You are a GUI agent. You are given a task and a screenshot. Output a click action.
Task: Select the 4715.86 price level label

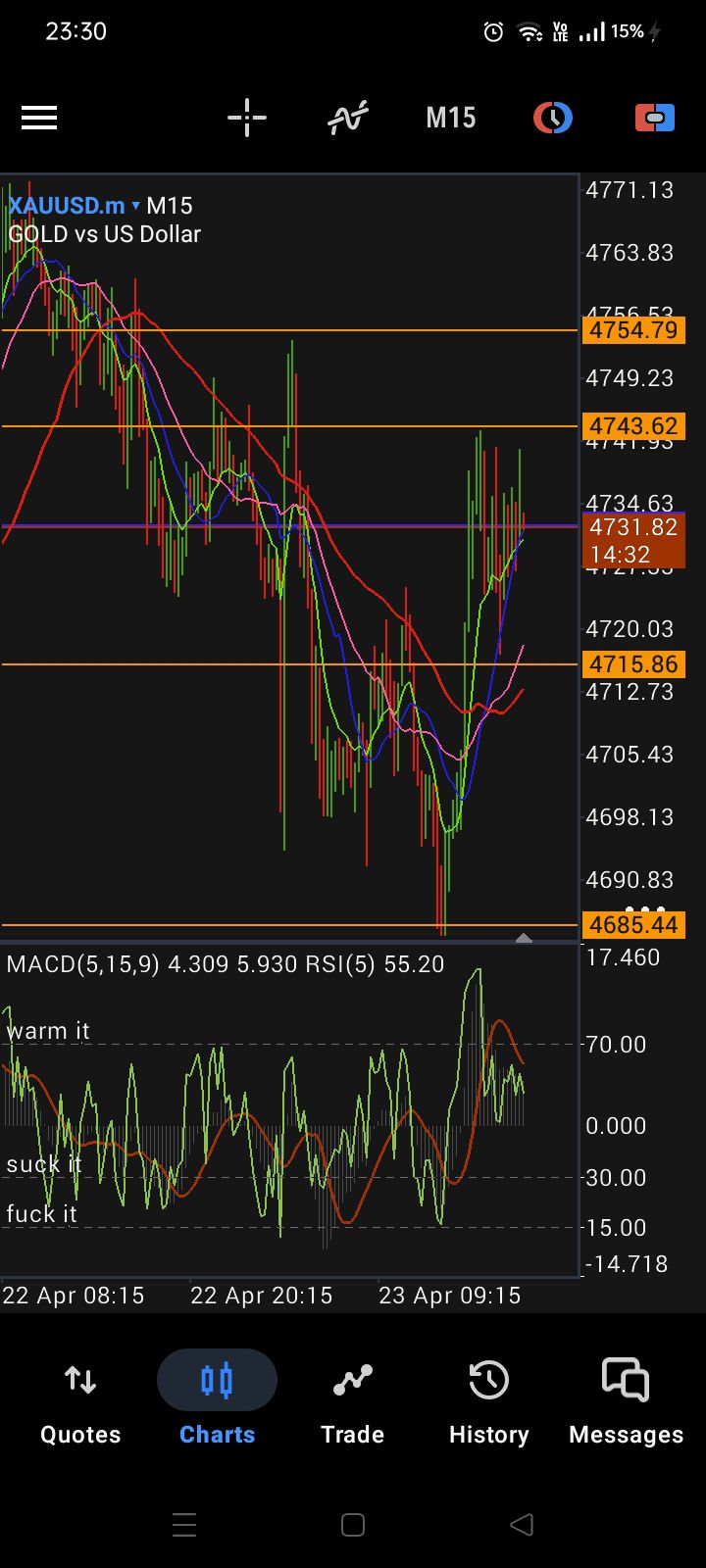point(633,664)
